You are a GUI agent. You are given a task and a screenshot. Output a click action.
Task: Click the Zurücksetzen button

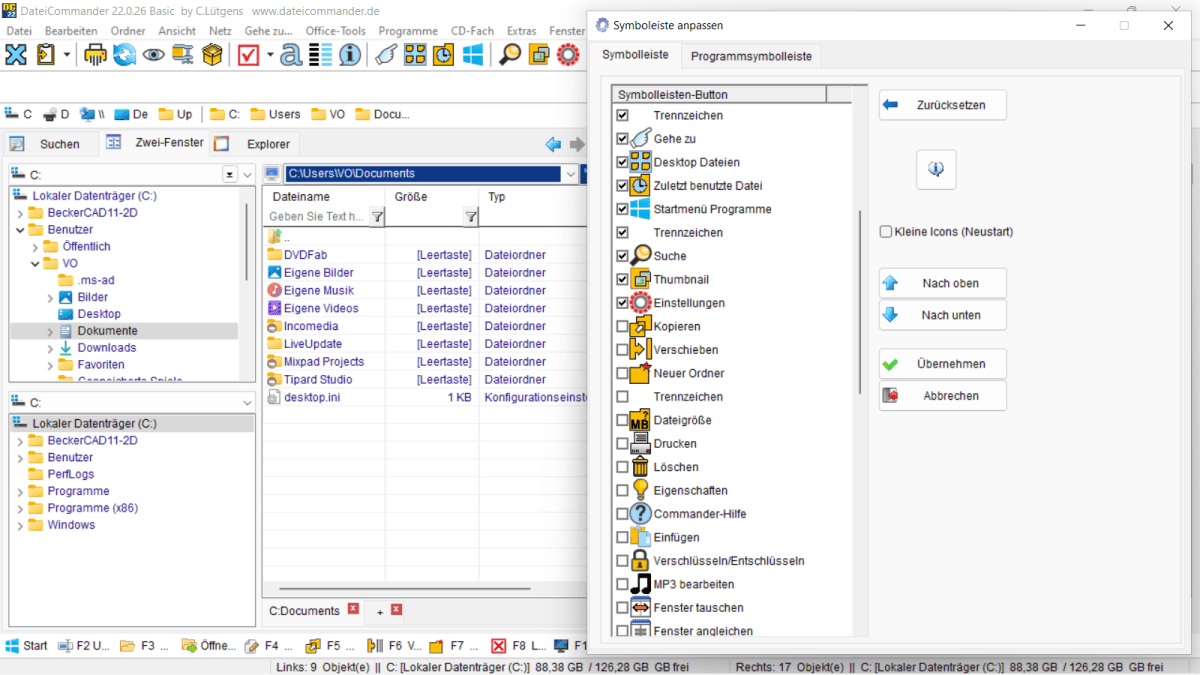coord(942,105)
